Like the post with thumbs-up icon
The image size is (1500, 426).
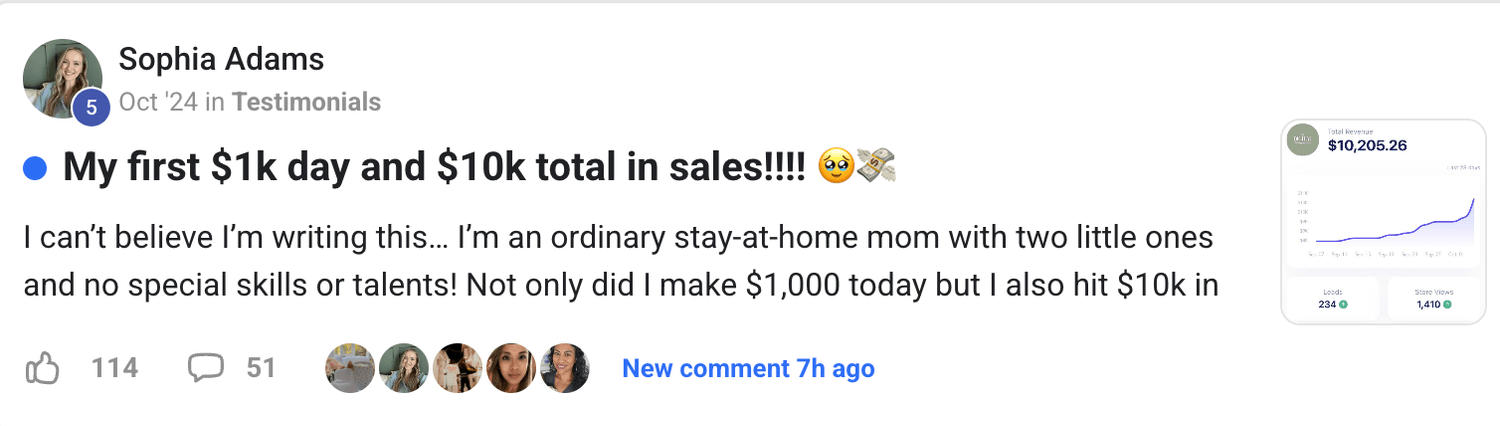42,369
